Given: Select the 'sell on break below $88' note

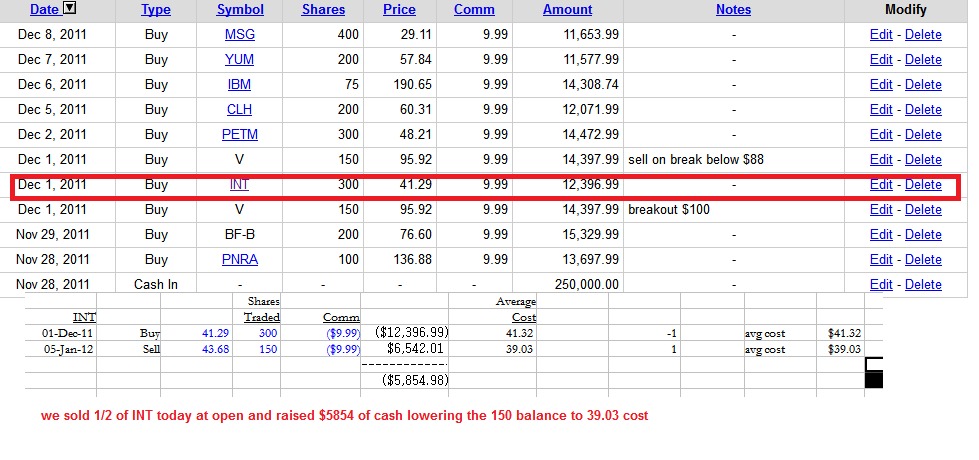Looking at the screenshot, I should 696,160.
